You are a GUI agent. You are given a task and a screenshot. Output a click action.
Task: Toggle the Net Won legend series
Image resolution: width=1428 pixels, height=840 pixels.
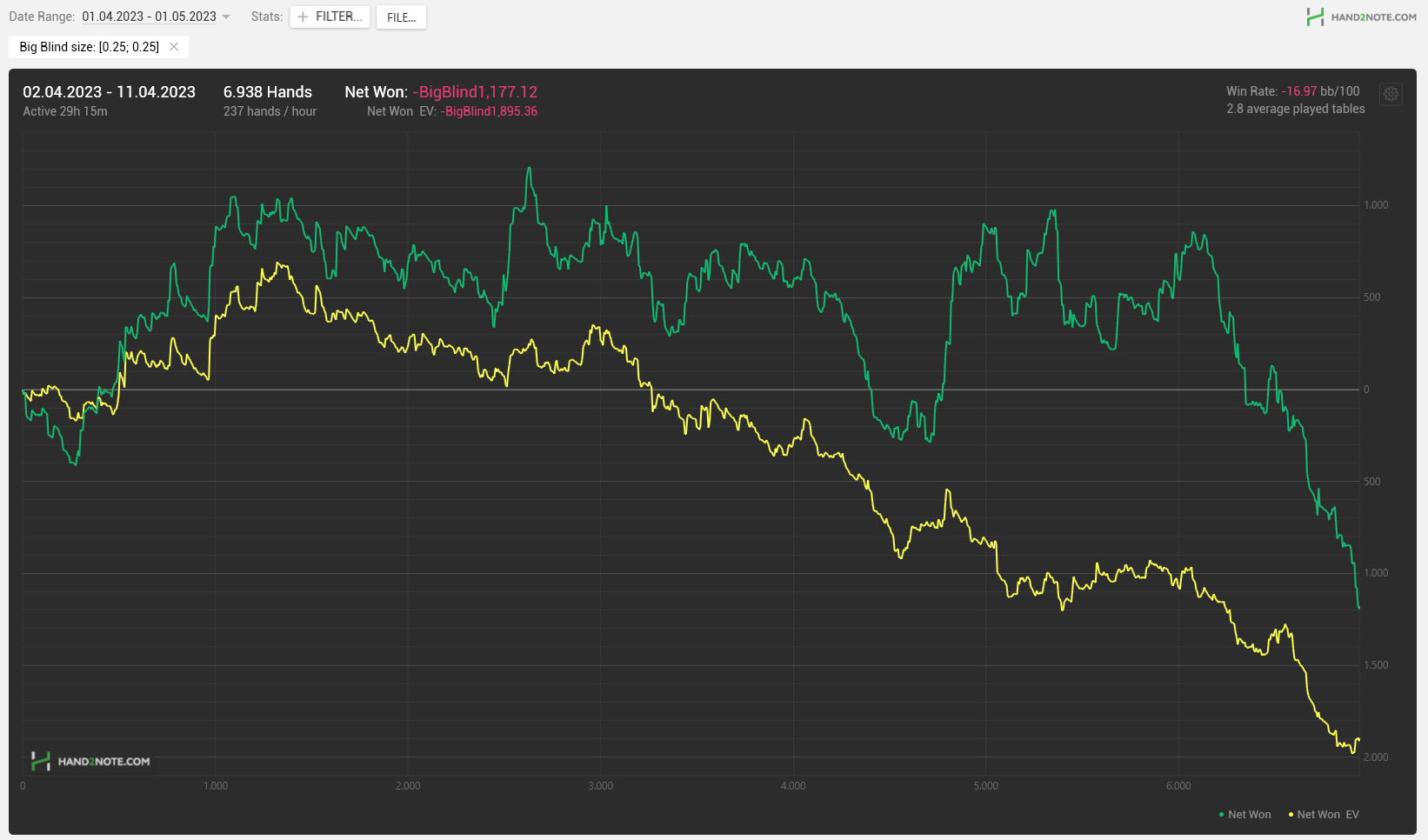[1244, 815]
